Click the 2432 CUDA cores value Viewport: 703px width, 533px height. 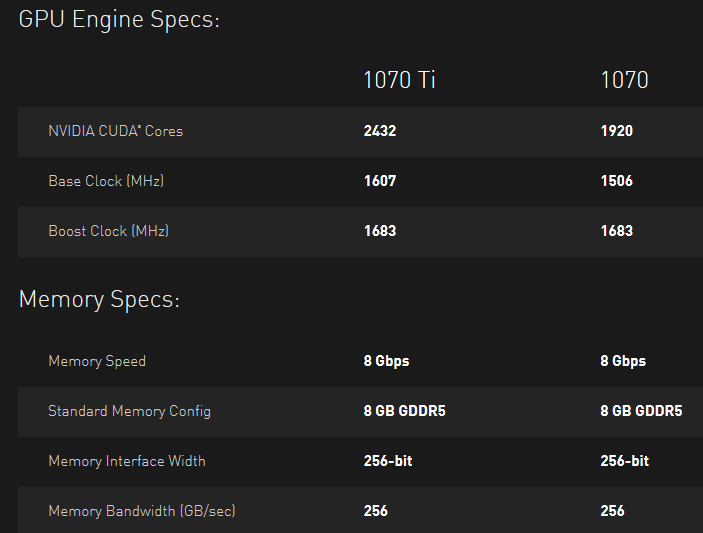click(x=380, y=131)
